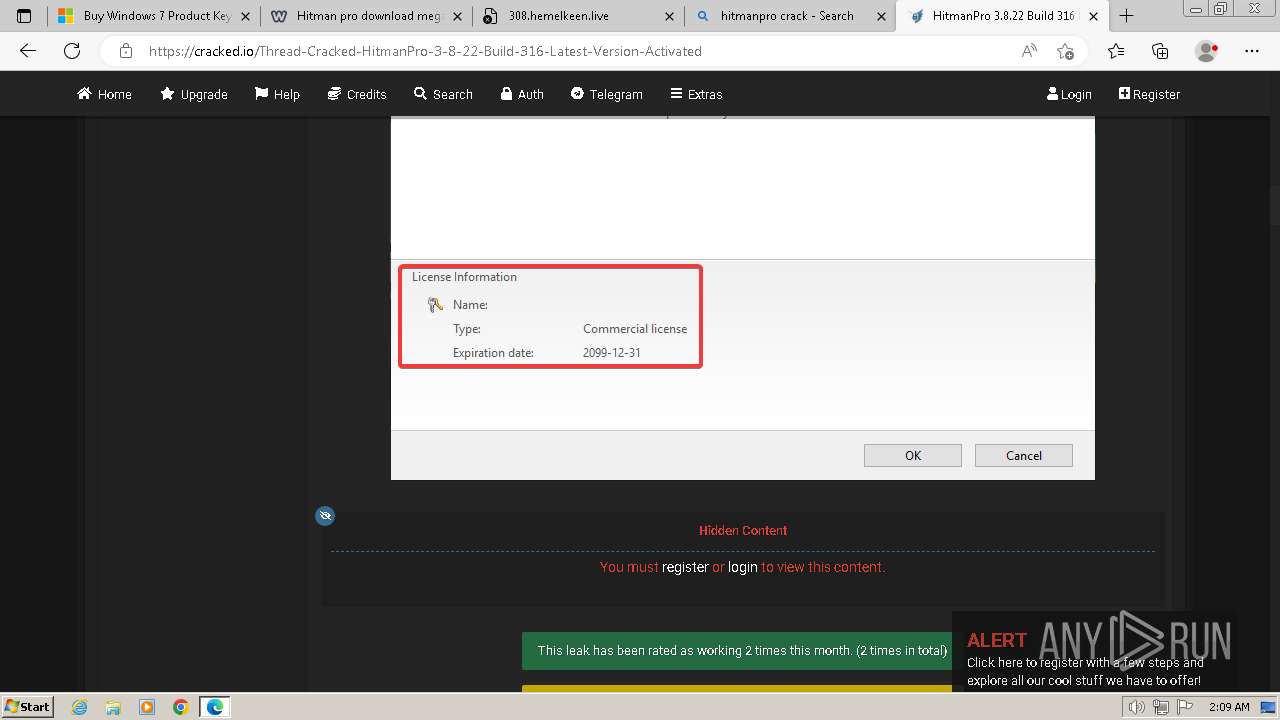
Task: Open the Upgrade page
Action: pyautogui.click(x=194, y=94)
